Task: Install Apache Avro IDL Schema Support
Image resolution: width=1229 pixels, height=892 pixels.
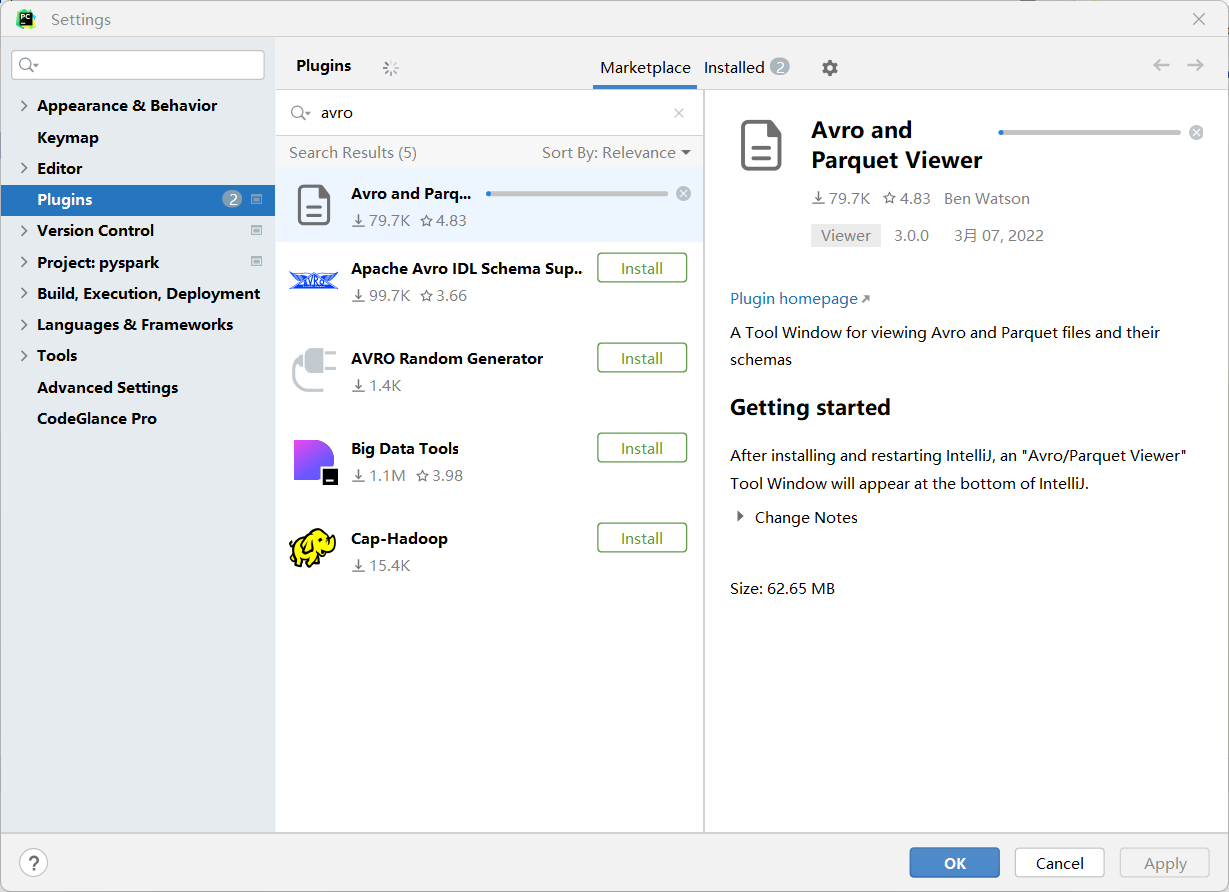Action: pos(642,268)
